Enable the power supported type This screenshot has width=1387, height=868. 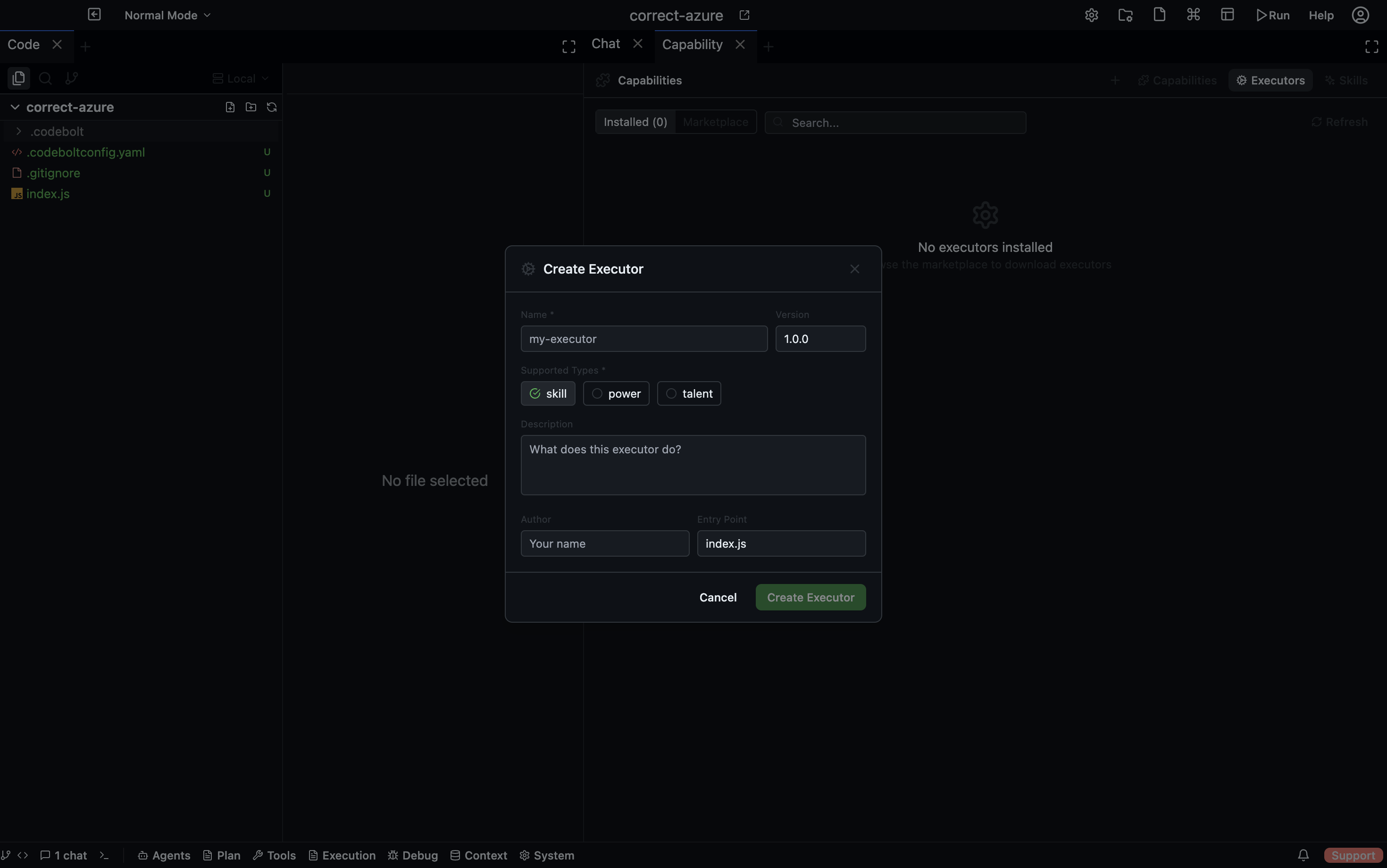tap(616, 394)
